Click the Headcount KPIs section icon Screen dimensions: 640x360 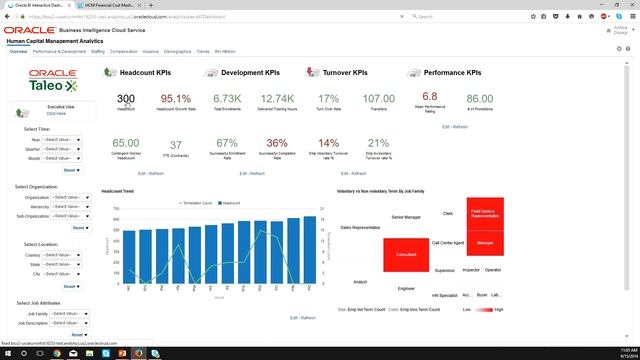coord(109,72)
